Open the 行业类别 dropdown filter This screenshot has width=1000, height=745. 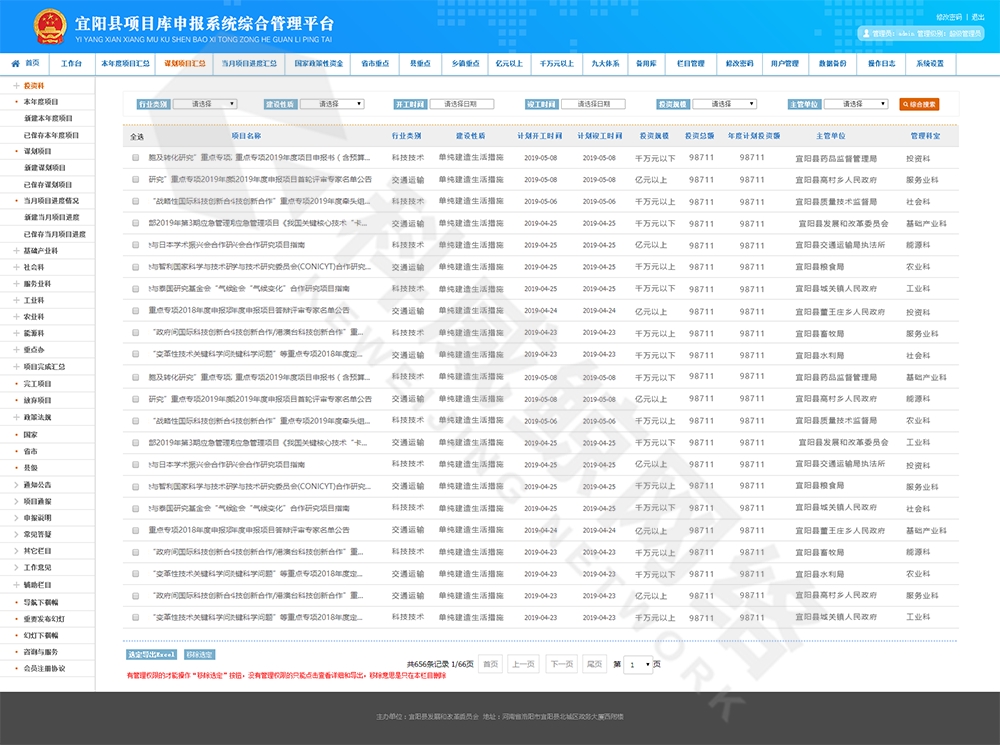click(x=206, y=104)
